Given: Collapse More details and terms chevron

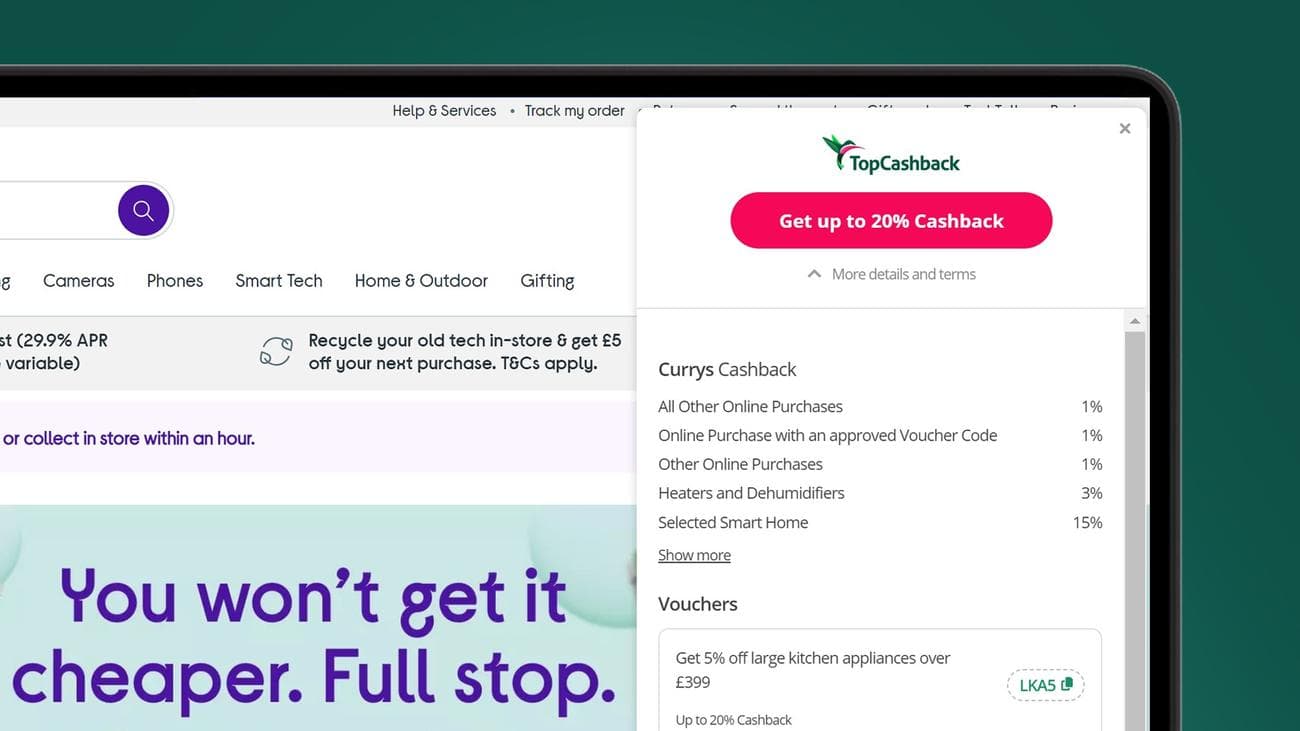Looking at the screenshot, I should coord(814,274).
